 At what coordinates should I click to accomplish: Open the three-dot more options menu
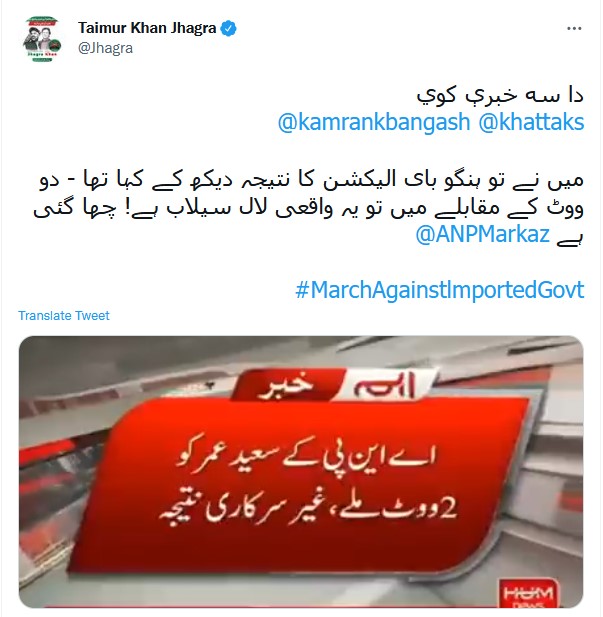point(574,28)
